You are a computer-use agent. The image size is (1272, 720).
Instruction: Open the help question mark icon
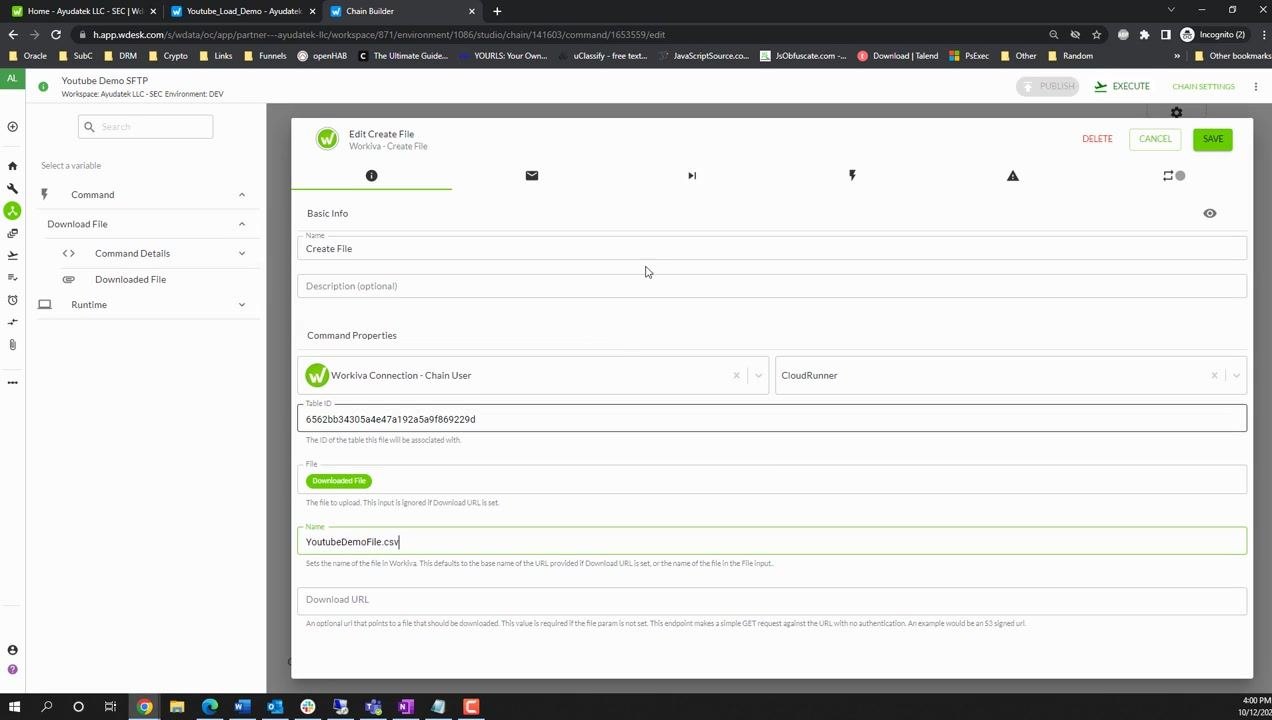(12, 669)
